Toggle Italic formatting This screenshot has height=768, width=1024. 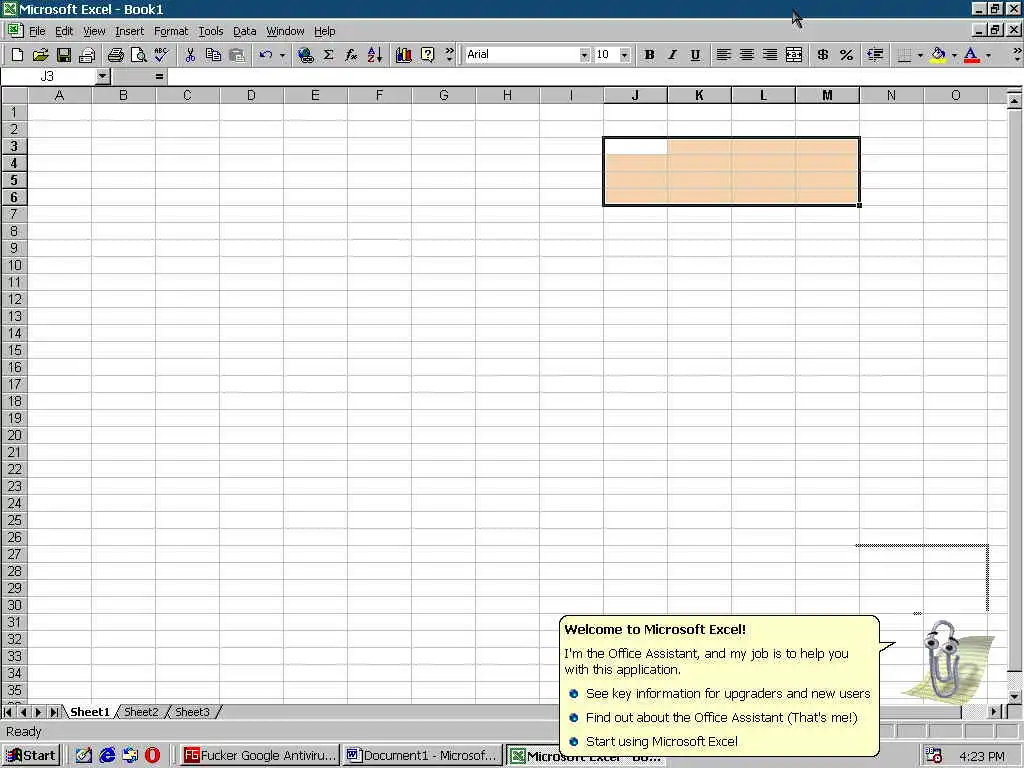(672, 55)
